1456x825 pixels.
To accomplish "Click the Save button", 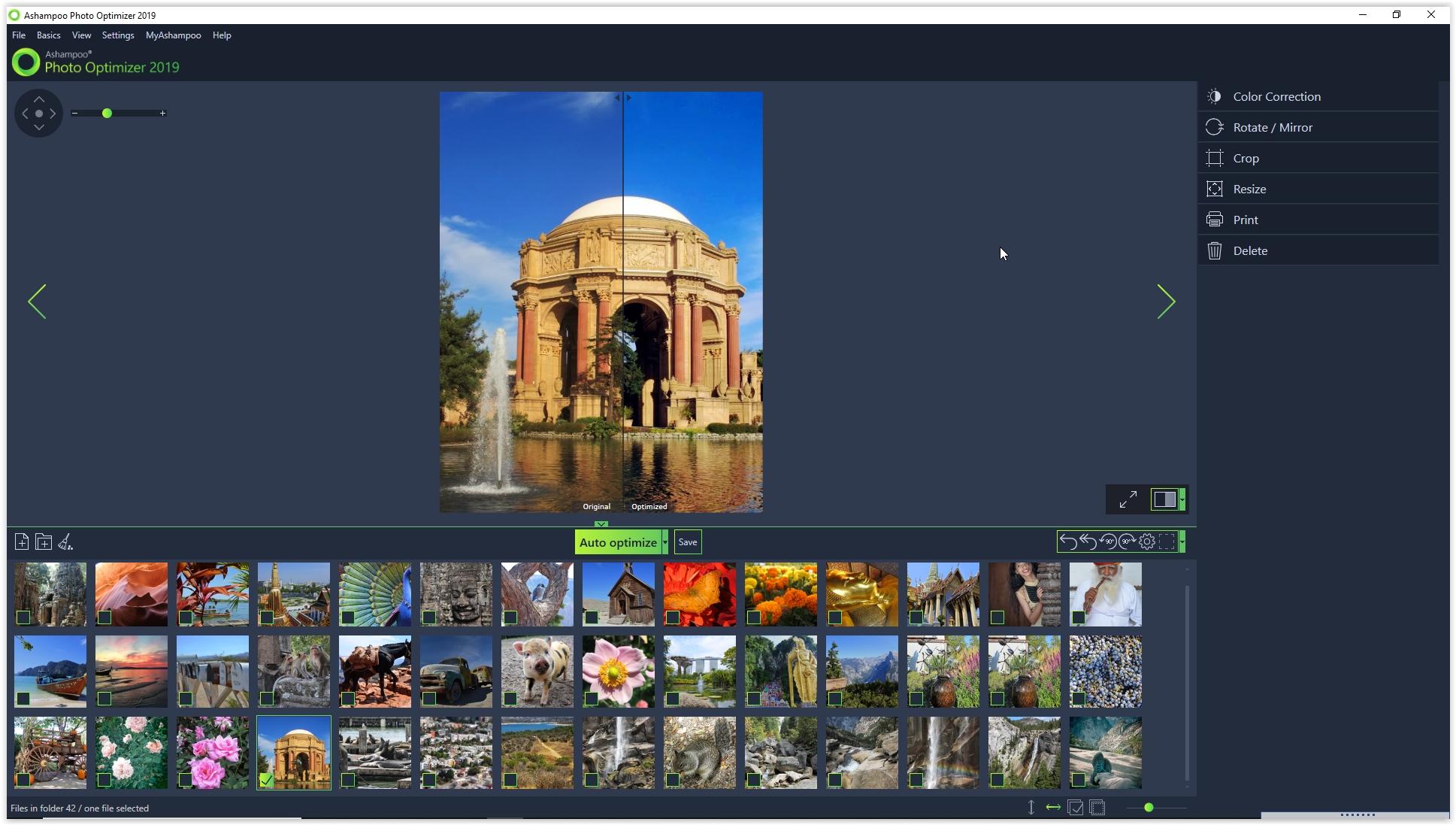I will [x=687, y=542].
